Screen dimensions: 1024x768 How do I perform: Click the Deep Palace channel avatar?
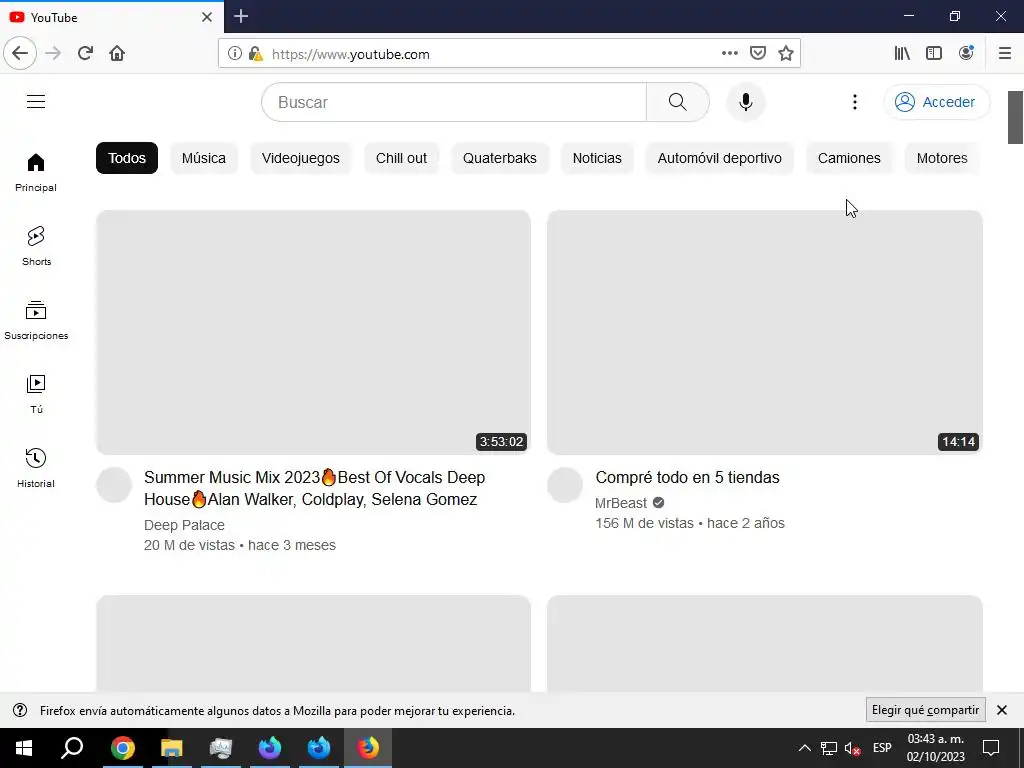point(114,485)
